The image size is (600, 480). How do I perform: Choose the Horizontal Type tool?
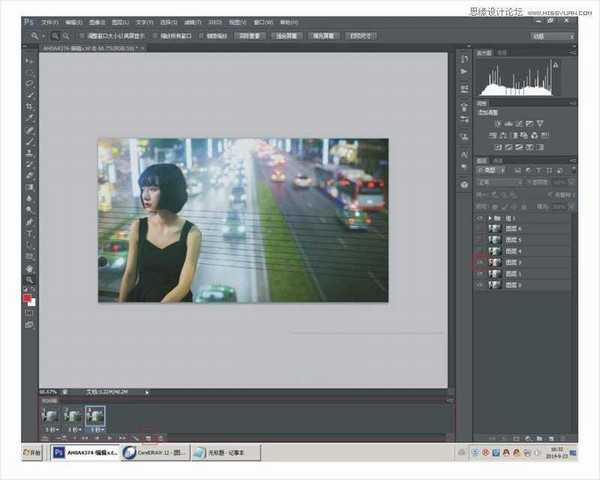pos(29,234)
